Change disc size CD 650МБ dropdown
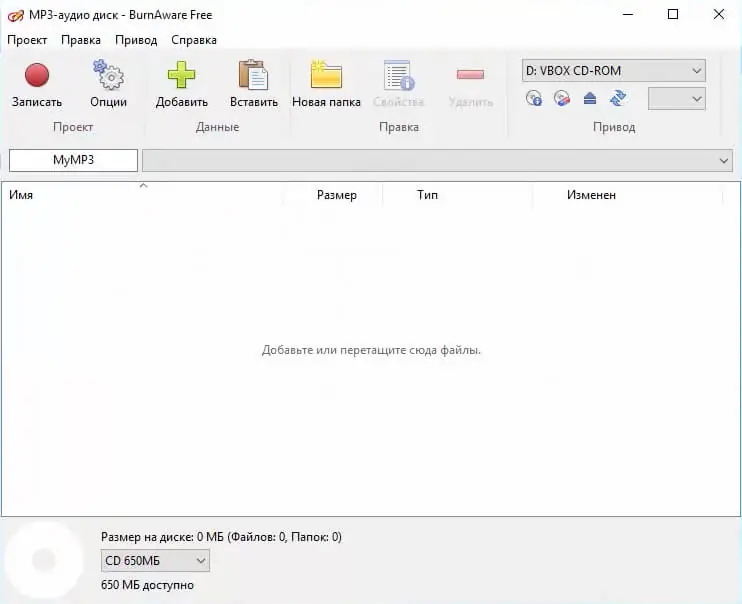The image size is (742, 604). (x=155, y=561)
